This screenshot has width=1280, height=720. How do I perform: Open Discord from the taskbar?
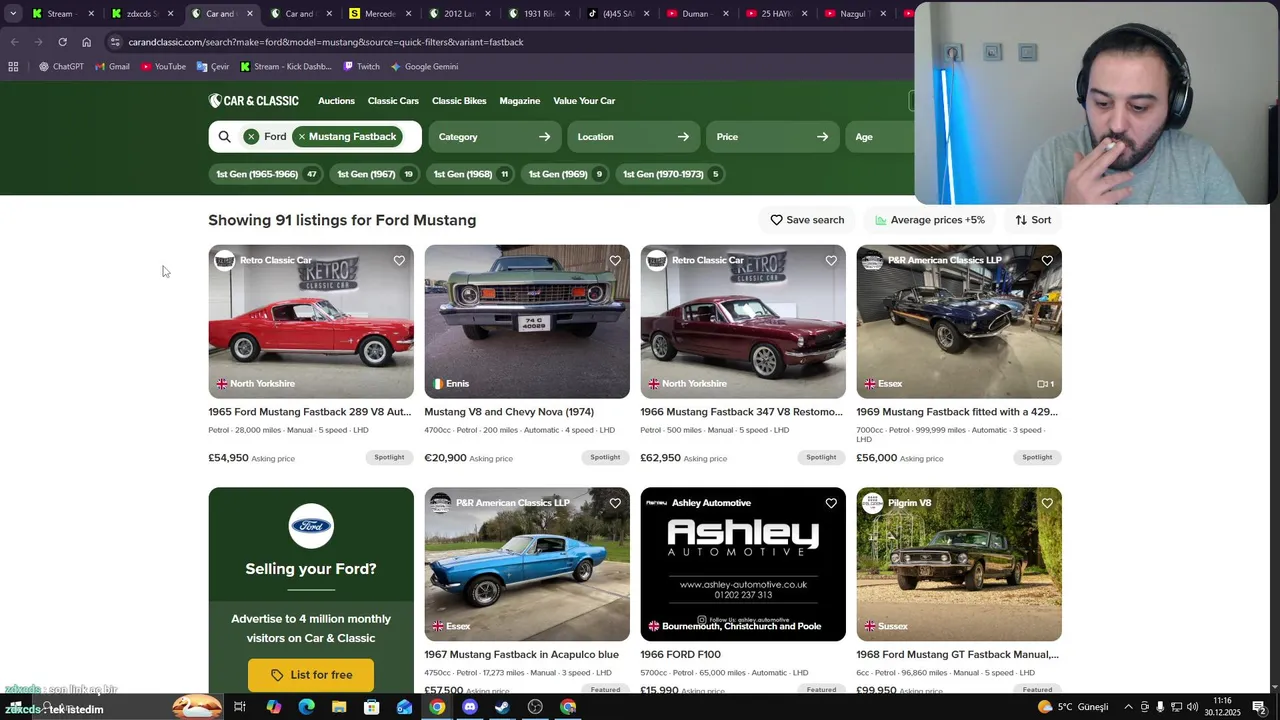pos(470,707)
